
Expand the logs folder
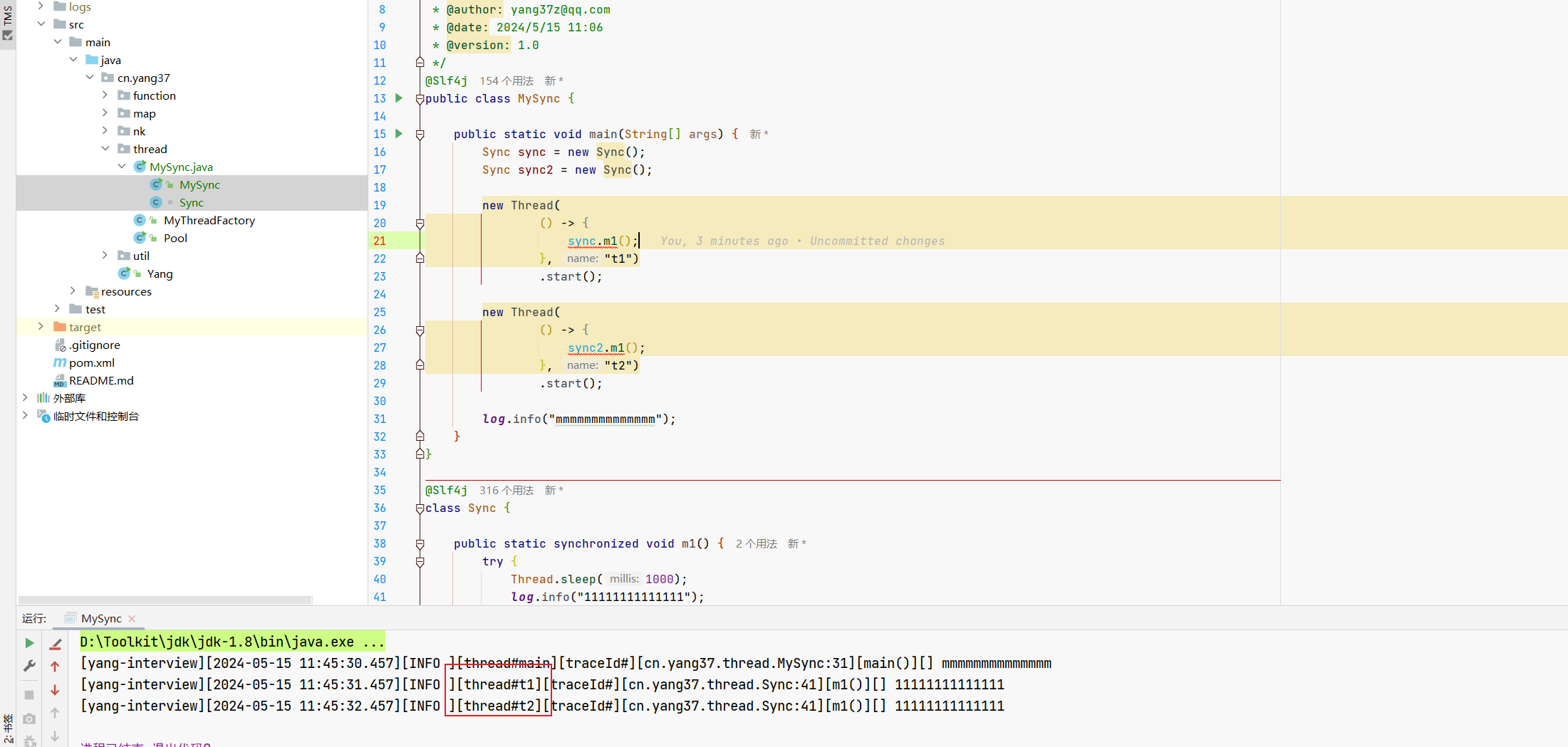tap(41, 6)
